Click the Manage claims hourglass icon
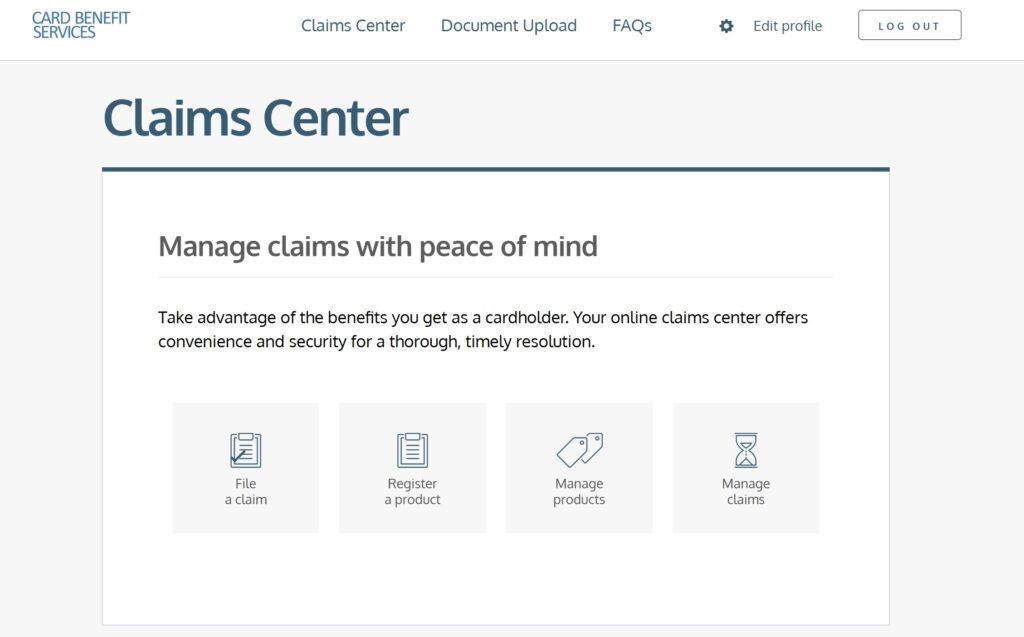The height and width of the screenshot is (637, 1024). coord(746,450)
